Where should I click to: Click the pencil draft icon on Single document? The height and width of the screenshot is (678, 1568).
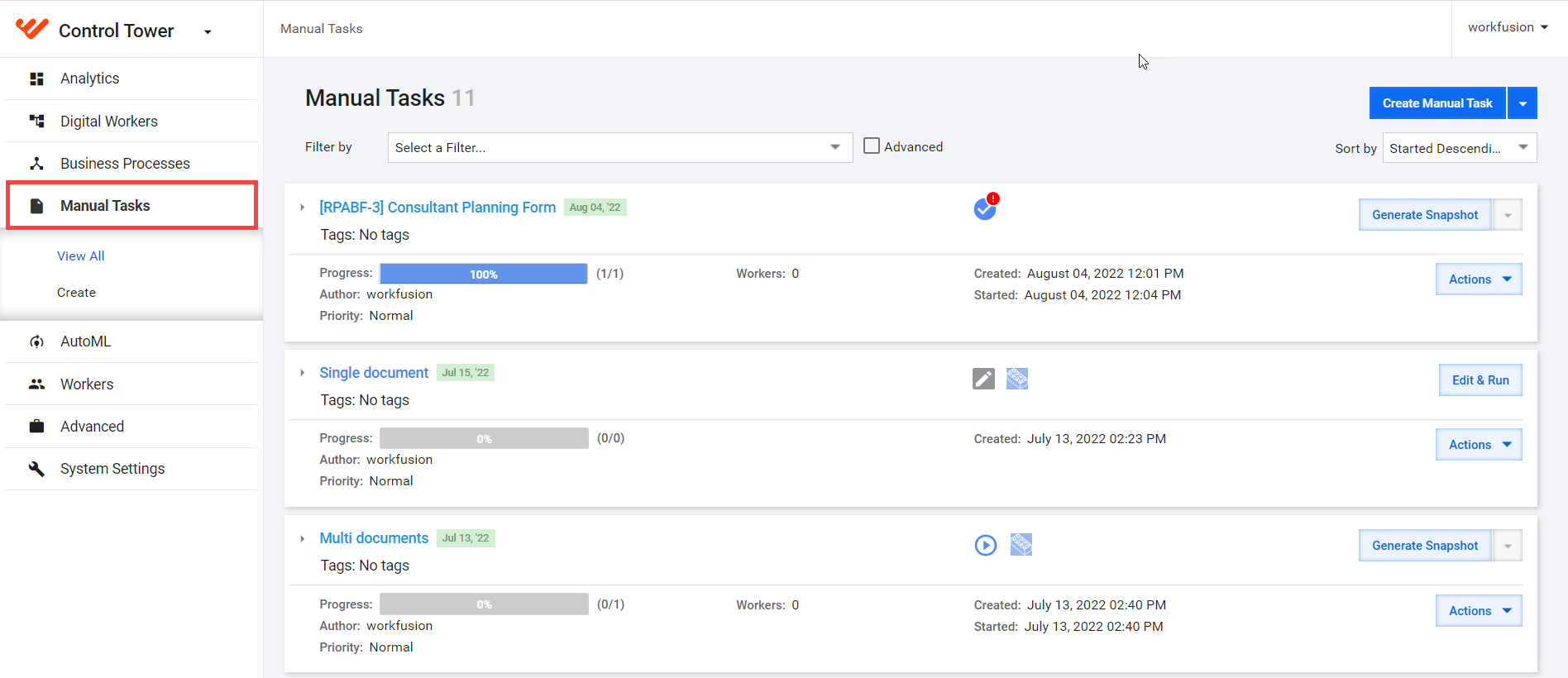pos(983,379)
